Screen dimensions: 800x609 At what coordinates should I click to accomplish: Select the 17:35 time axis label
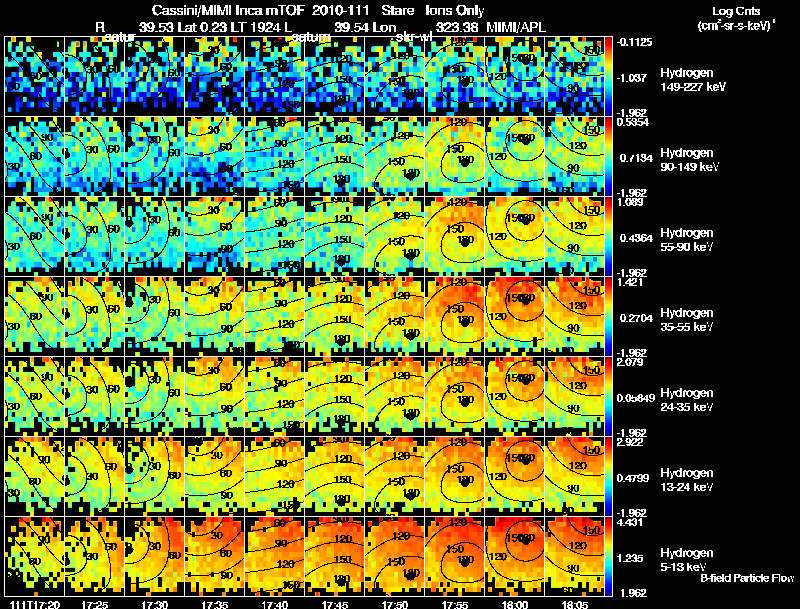coord(215,604)
